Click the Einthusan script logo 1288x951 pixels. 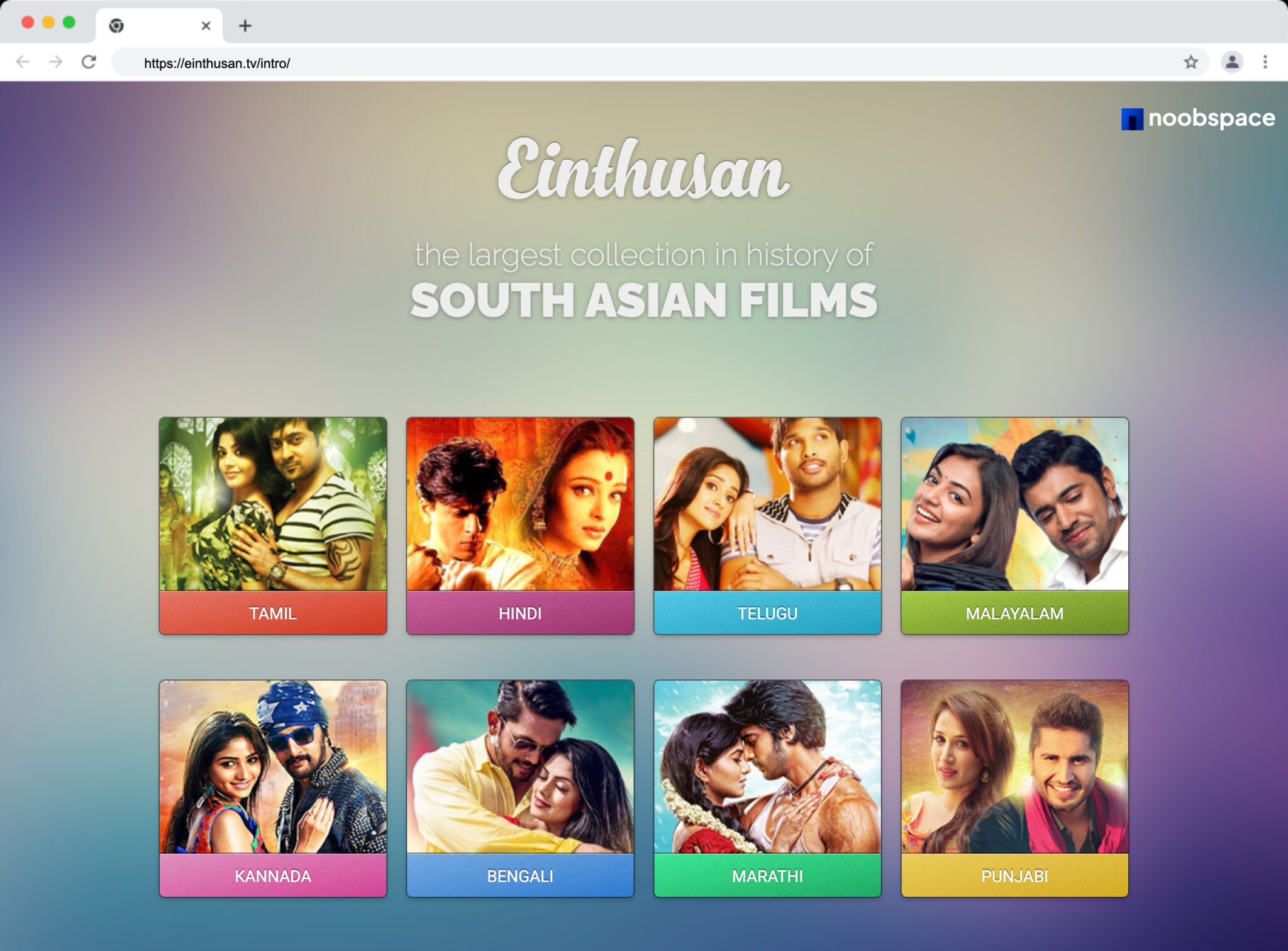pos(643,169)
